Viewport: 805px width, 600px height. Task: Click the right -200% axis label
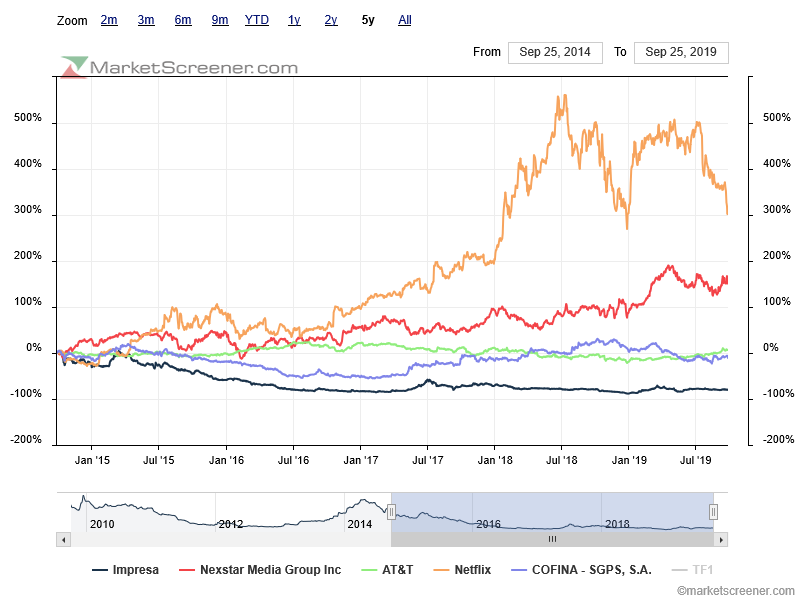(x=778, y=440)
